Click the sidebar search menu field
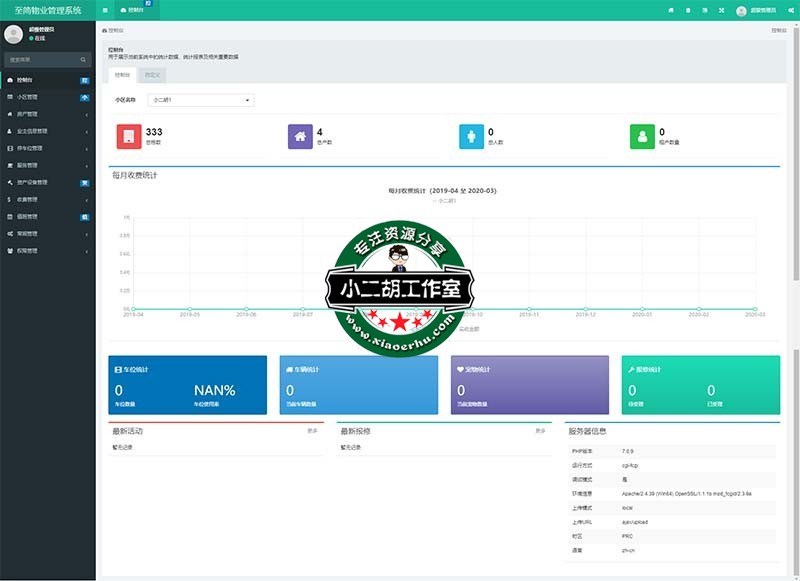Image resolution: width=800 pixels, height=581 pixels. [47, 60]
